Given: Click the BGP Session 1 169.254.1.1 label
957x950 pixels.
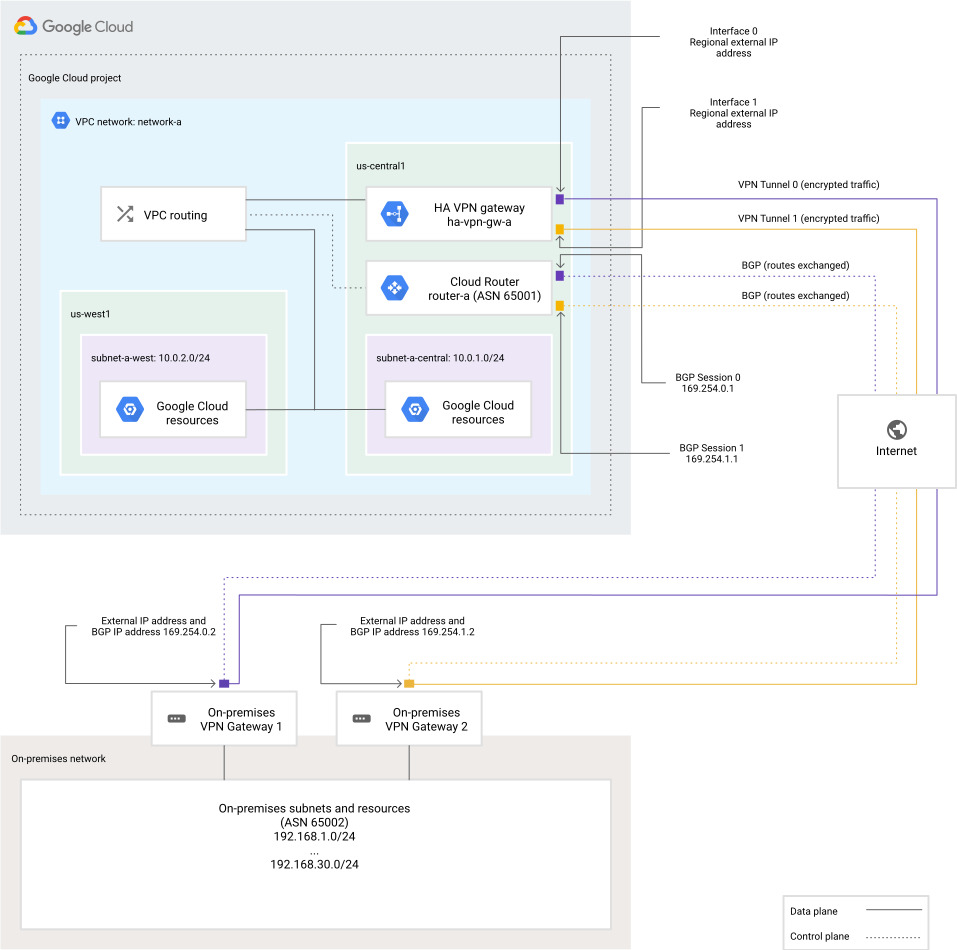Looking at the screenshot, I should [712, 453].
